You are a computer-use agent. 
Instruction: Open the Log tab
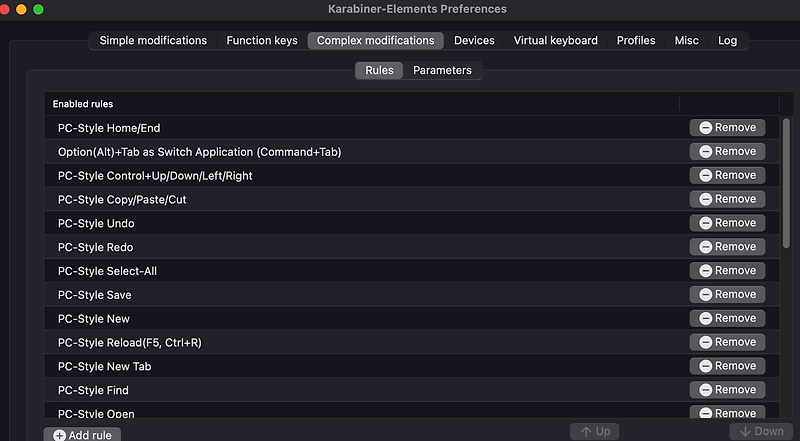tap(727, 40)
